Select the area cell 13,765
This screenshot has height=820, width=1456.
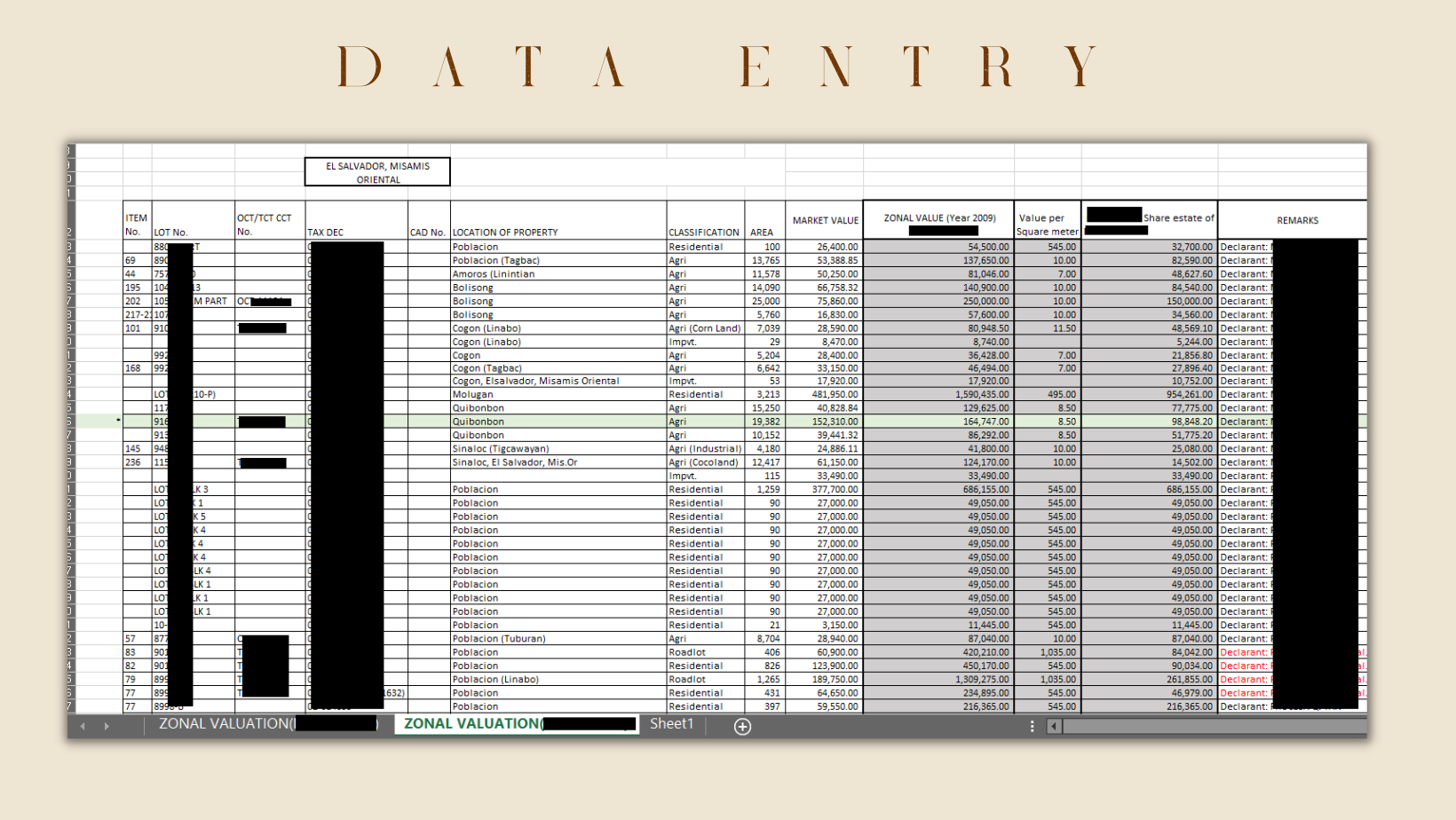coord(764,261)
